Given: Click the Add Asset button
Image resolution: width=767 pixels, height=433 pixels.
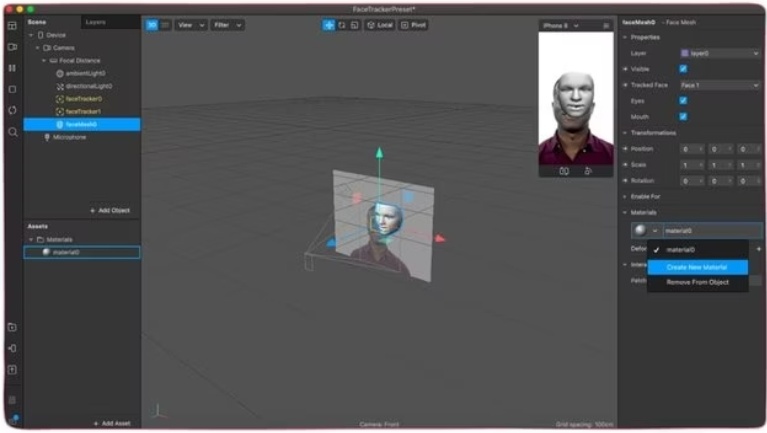Looking at the screenshot, I should [x=111, y=423].
